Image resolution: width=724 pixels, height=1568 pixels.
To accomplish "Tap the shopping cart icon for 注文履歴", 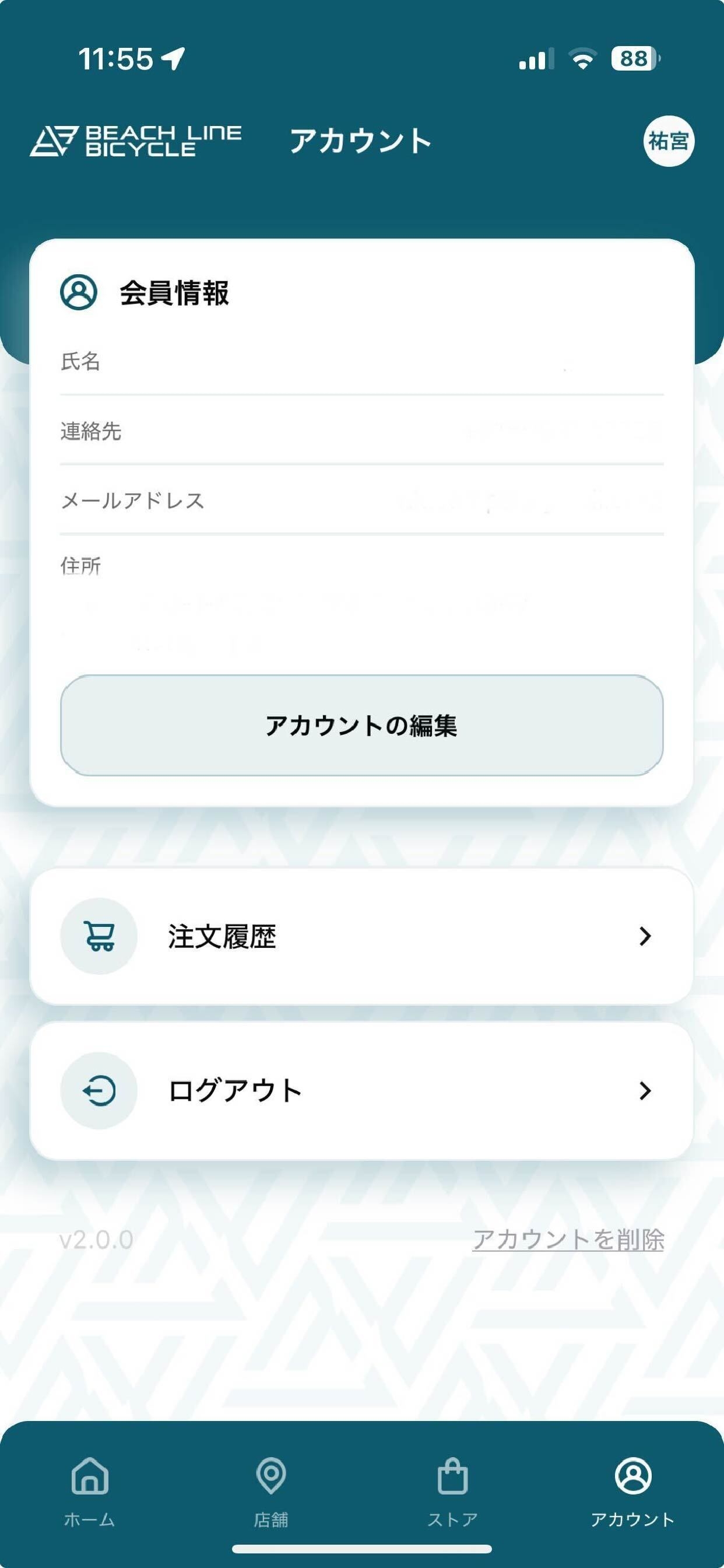I will coord(99,936).
